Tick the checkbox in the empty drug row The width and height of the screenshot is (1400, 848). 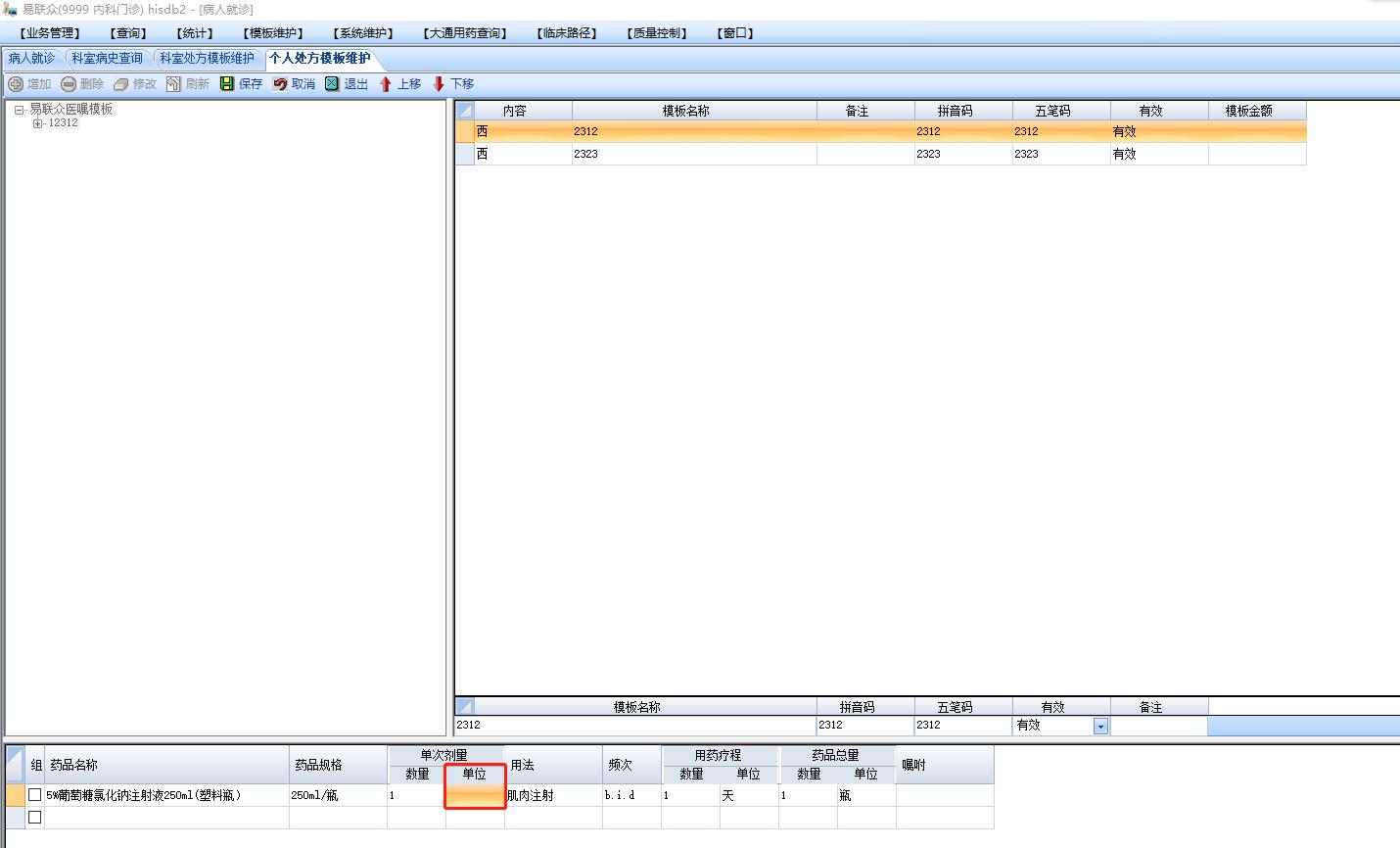coord(35,817)
